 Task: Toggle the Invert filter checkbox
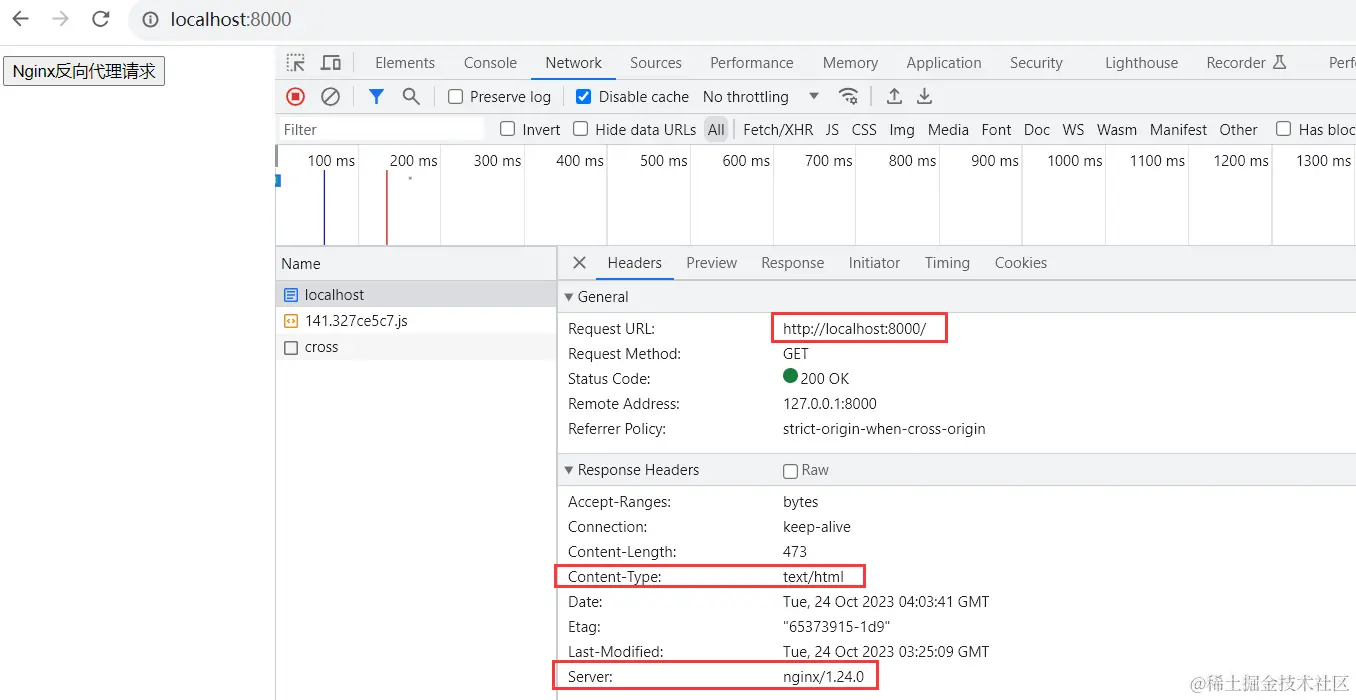click(508, 129)
